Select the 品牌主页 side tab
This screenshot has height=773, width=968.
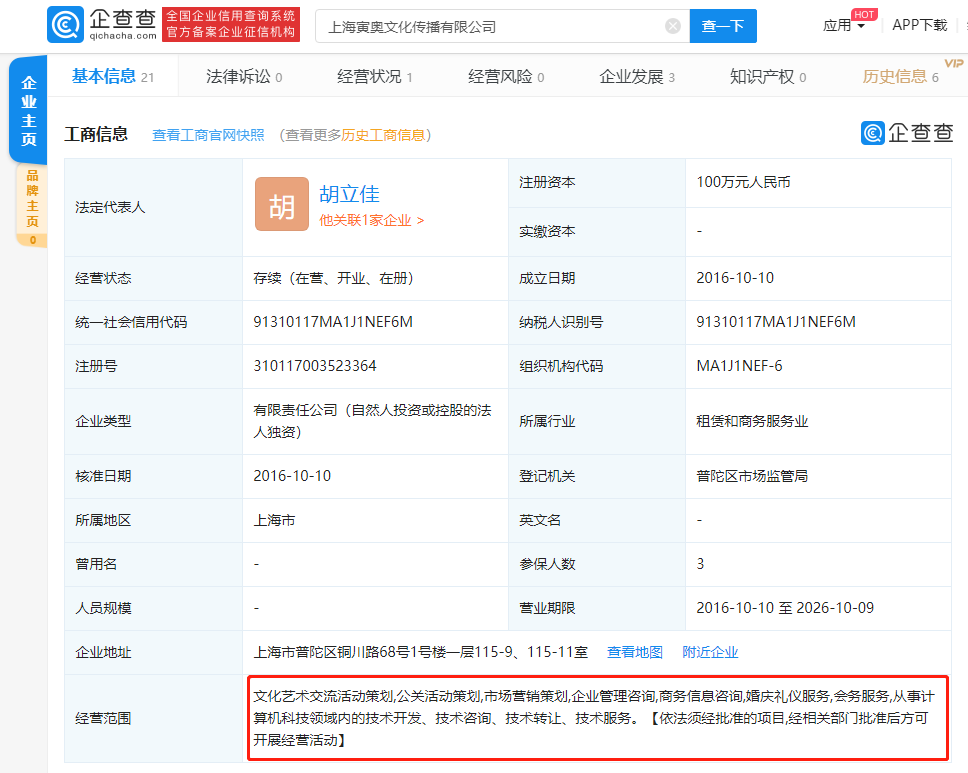pos(31,206)
